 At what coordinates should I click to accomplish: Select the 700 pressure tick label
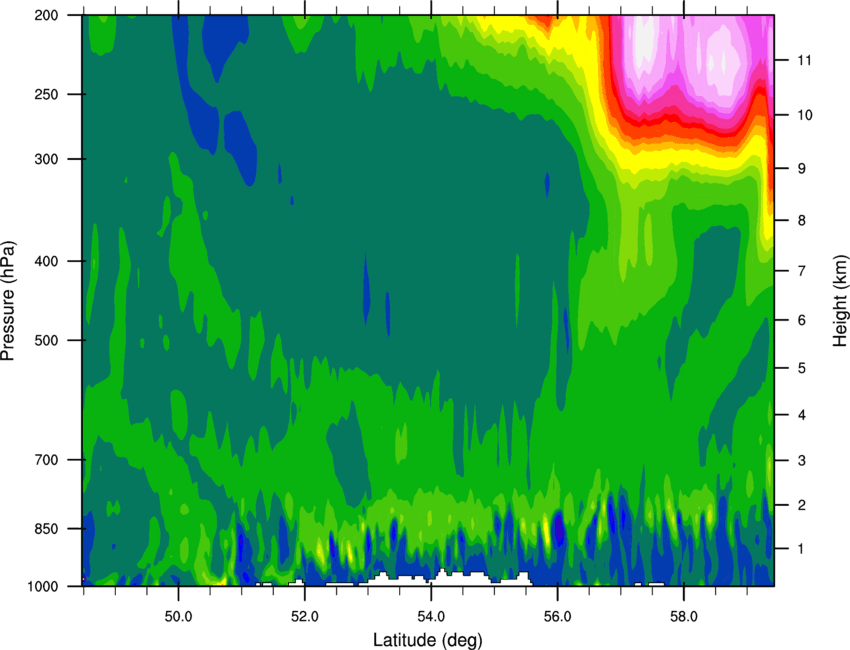point(46,460)
